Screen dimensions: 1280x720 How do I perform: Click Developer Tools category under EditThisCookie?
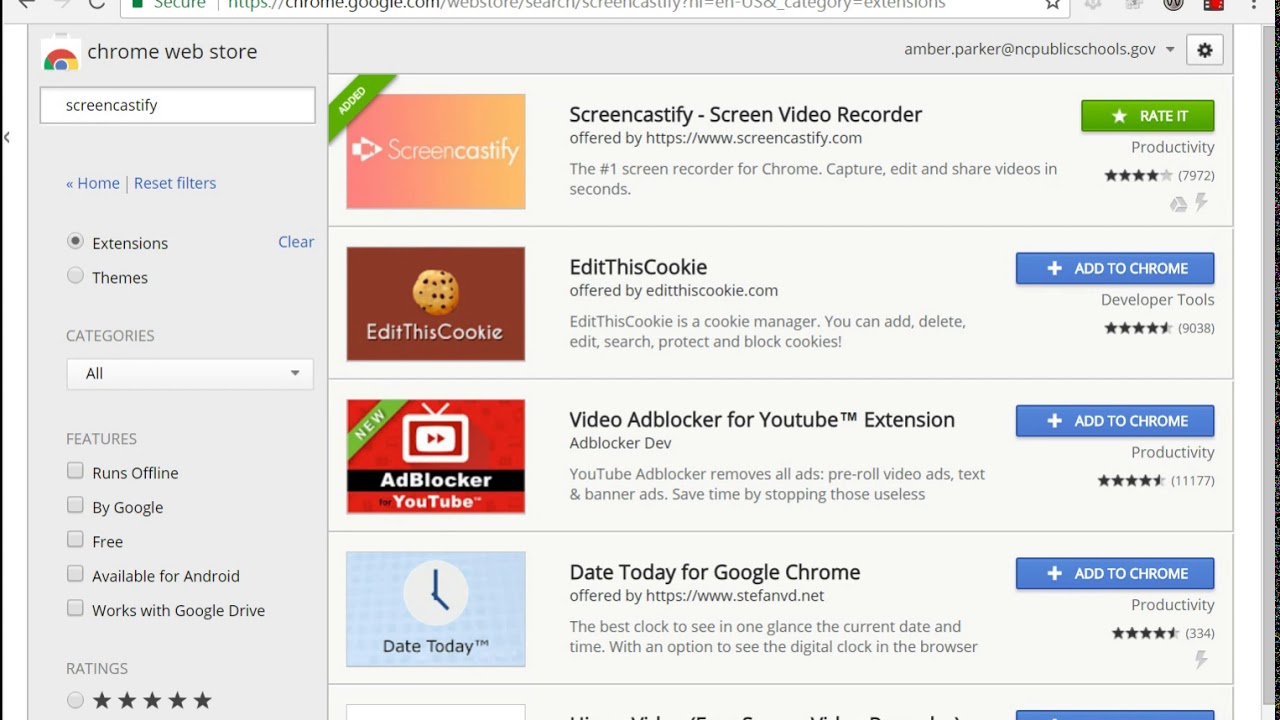click(1157, 299)
